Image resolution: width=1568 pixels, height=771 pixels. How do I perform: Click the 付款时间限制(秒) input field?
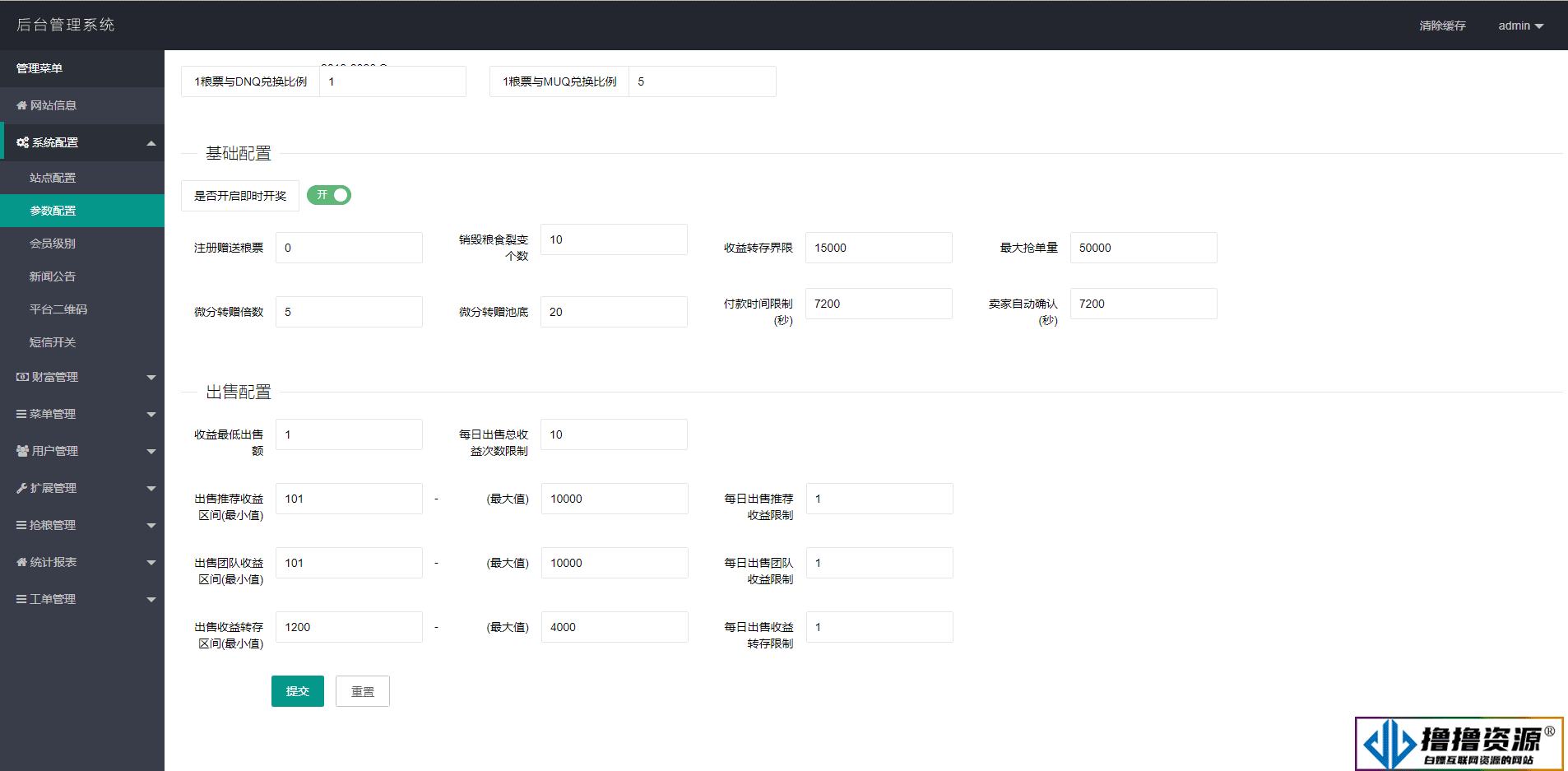coord(879,304)
